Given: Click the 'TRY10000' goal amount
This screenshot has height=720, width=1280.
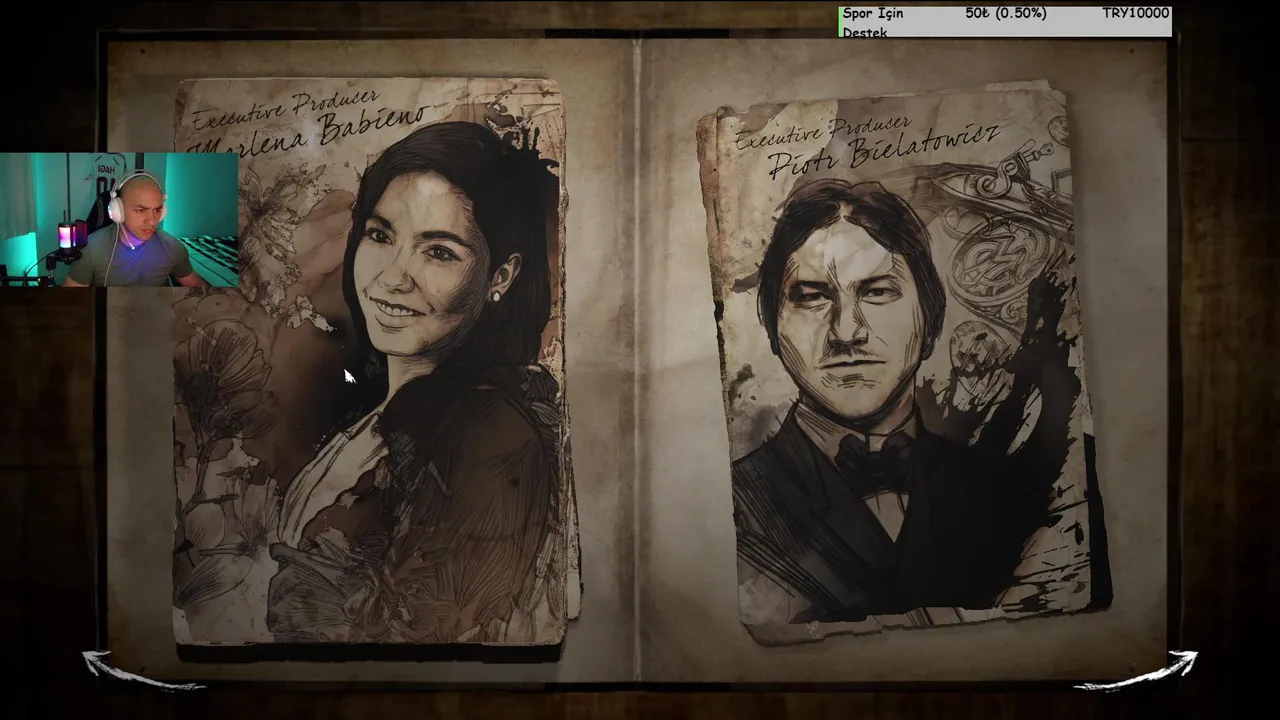Looking at the screenshot, I should pos(1135,14).
